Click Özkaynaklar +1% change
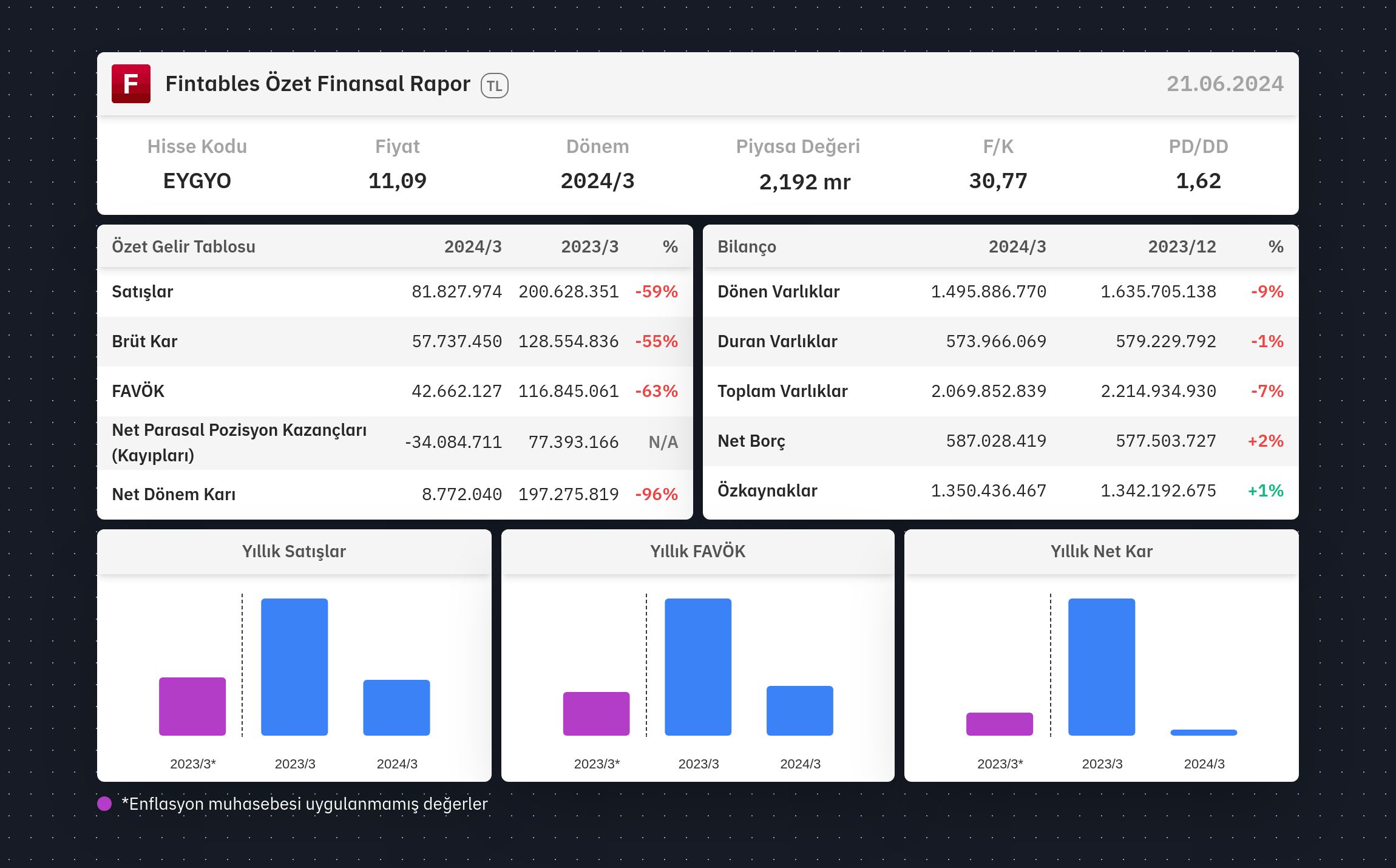This screenshot has height=868, width=1396. click(x=1266, y=490)
